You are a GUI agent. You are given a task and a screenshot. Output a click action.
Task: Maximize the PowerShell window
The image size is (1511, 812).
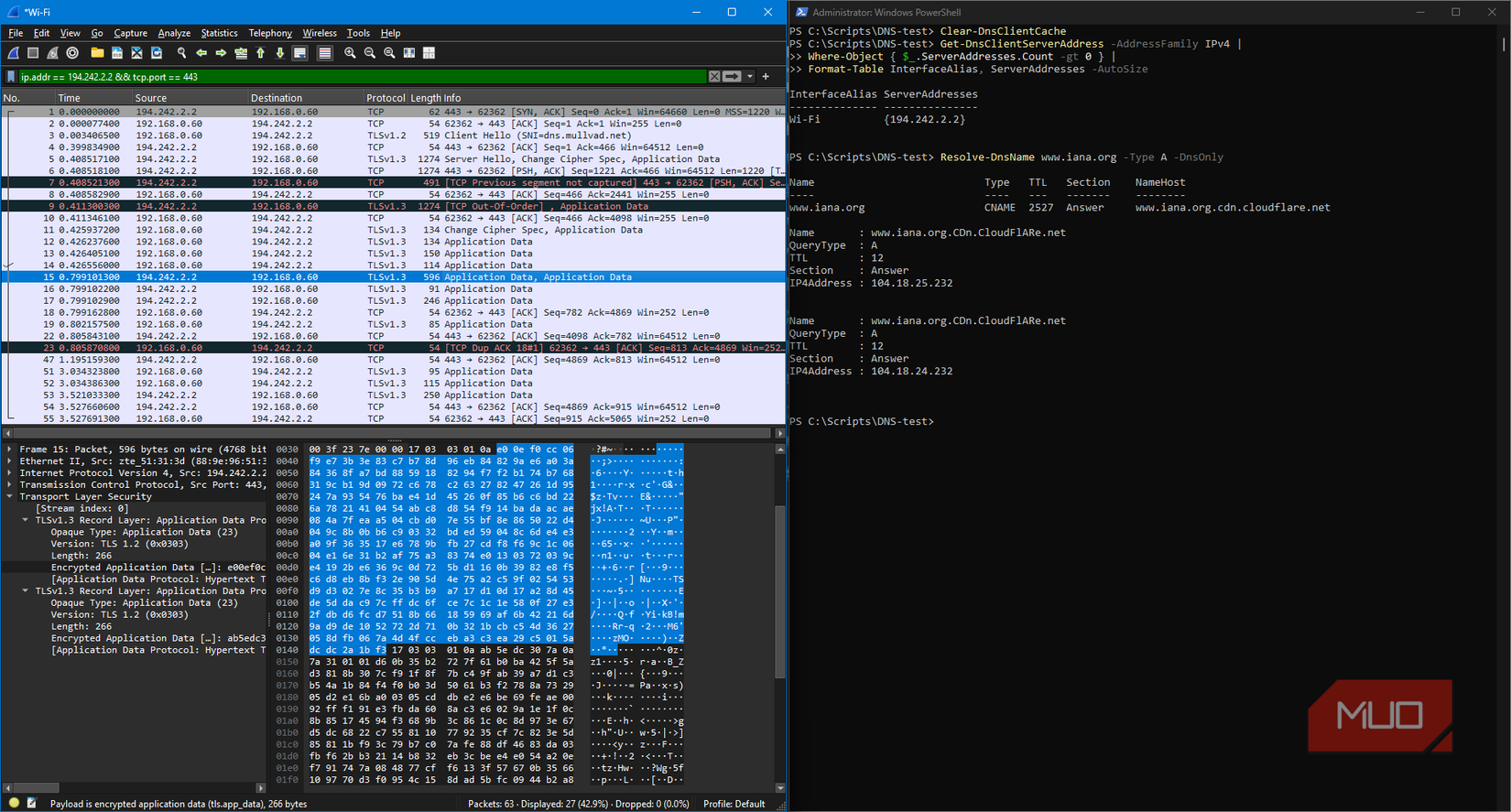tap(1456, 12)
